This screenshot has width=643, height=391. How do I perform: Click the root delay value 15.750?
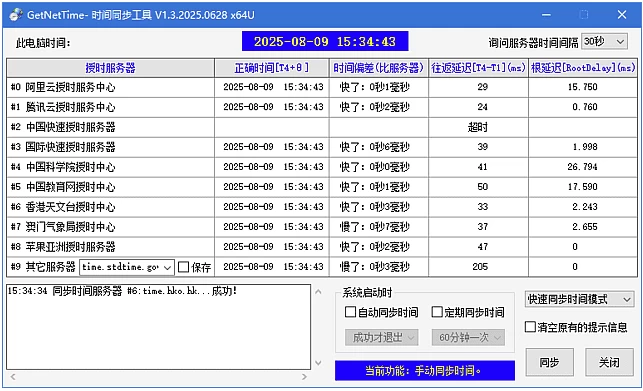coord(583,87)
